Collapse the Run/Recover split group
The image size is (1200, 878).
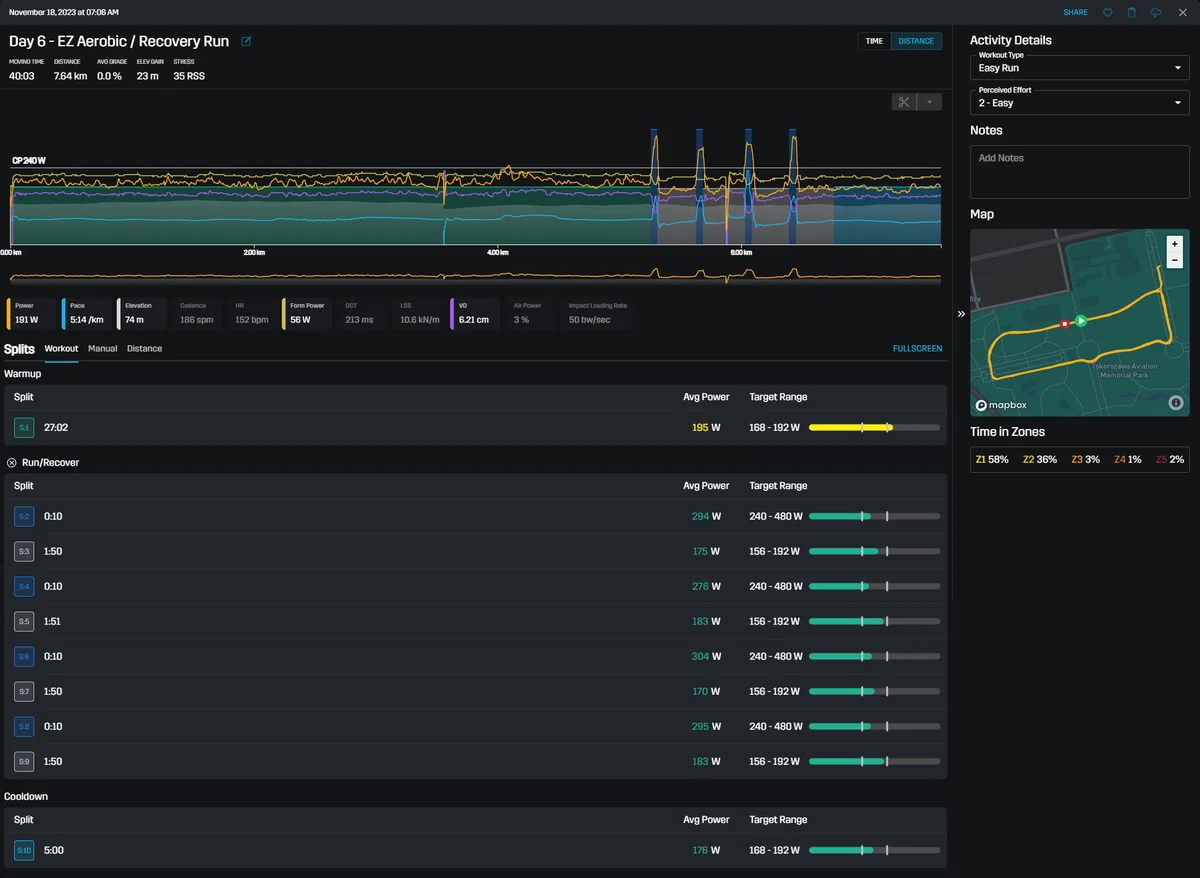click(12, 463)
